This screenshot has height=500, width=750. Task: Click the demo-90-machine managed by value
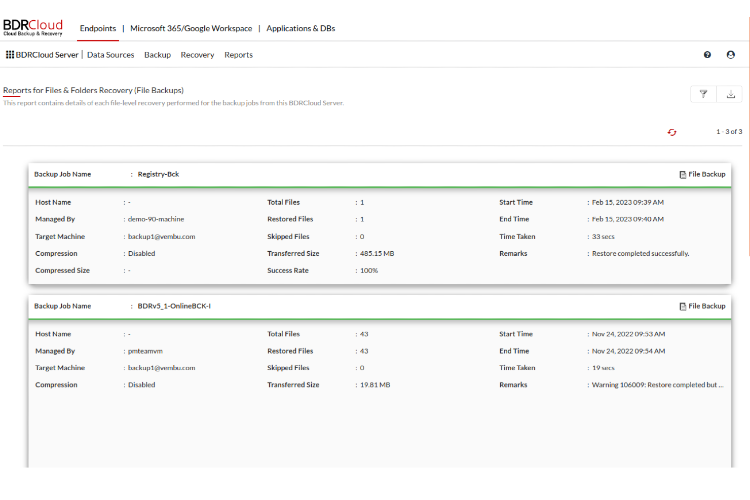156,219
